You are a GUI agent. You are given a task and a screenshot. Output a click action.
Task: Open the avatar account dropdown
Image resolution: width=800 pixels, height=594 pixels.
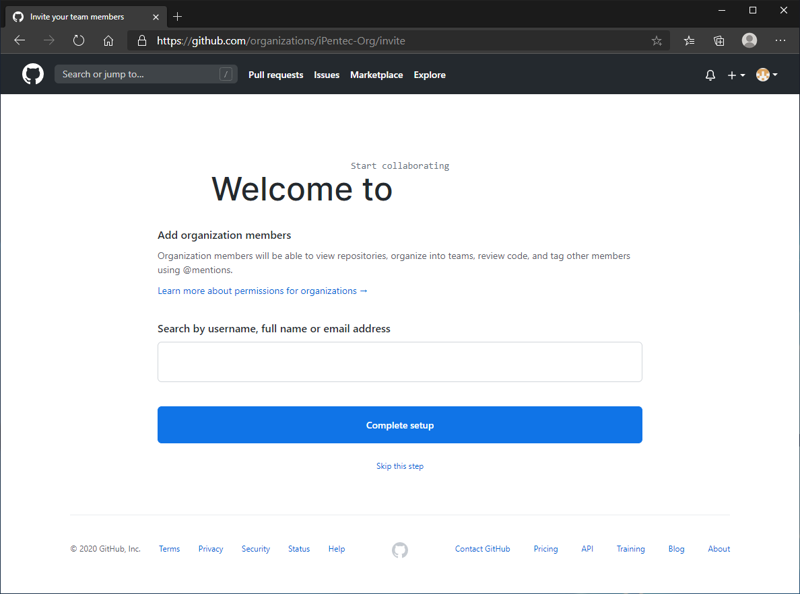coord(765,74)
